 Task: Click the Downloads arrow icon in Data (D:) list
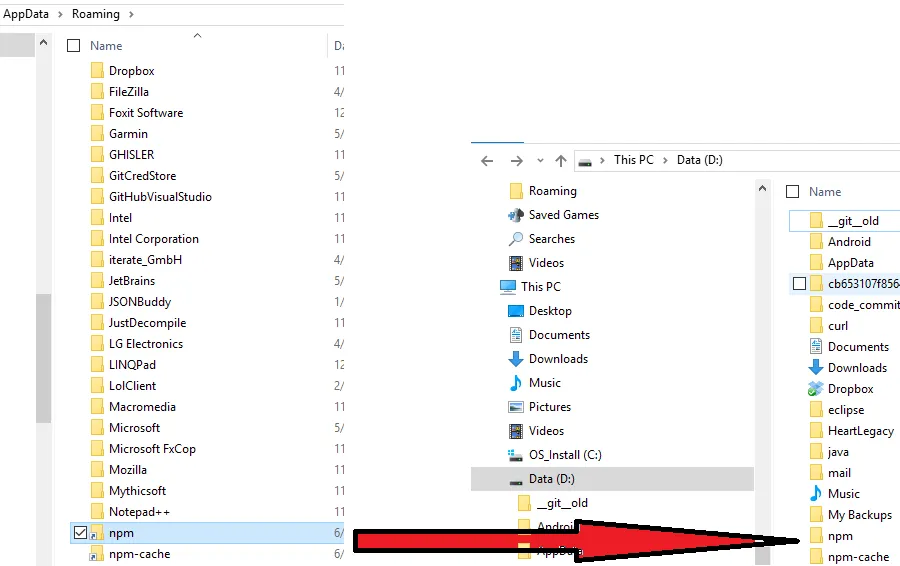(x=816, y=367)
